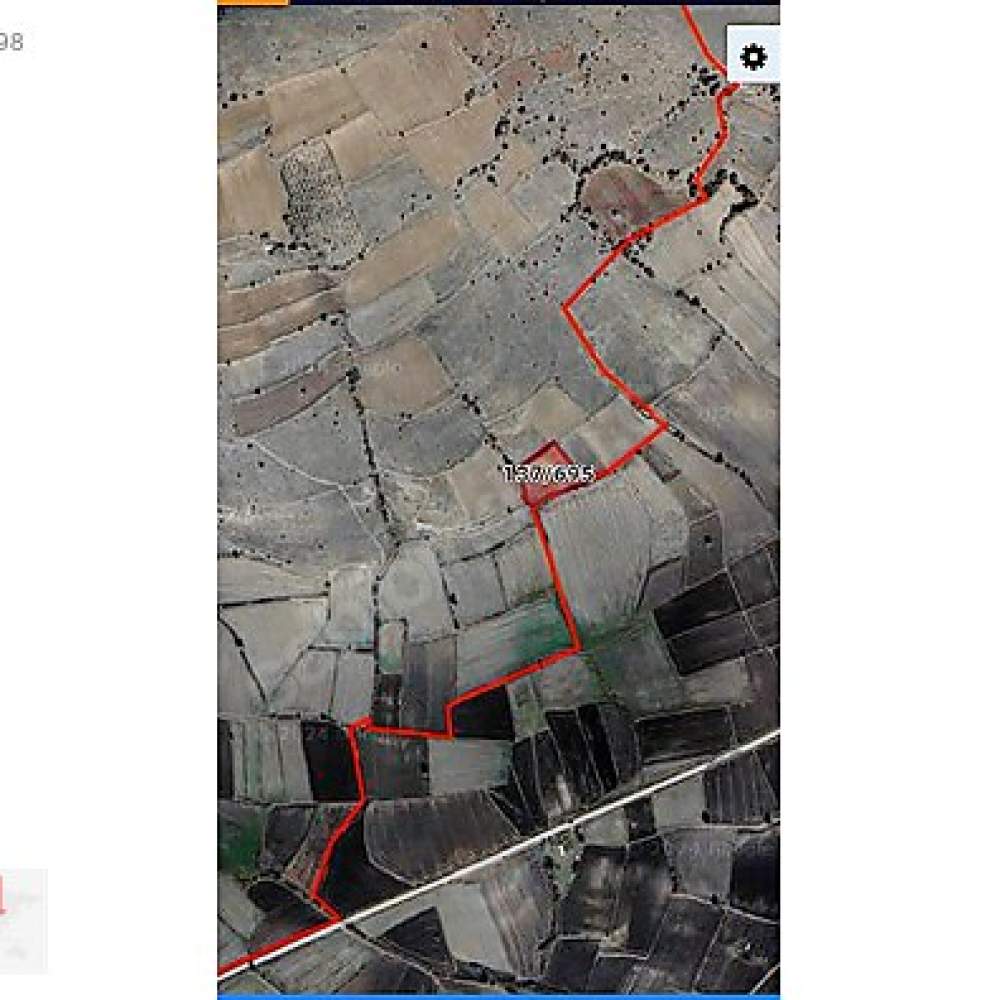Screen dimensions: 1000x1000
Task: Click the red route corner east of parcel
Action: [x=666, y=424]
